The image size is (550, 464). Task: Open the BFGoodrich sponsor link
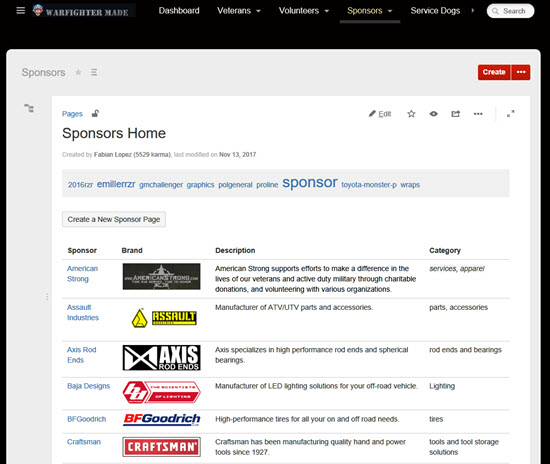click(87, 419)
